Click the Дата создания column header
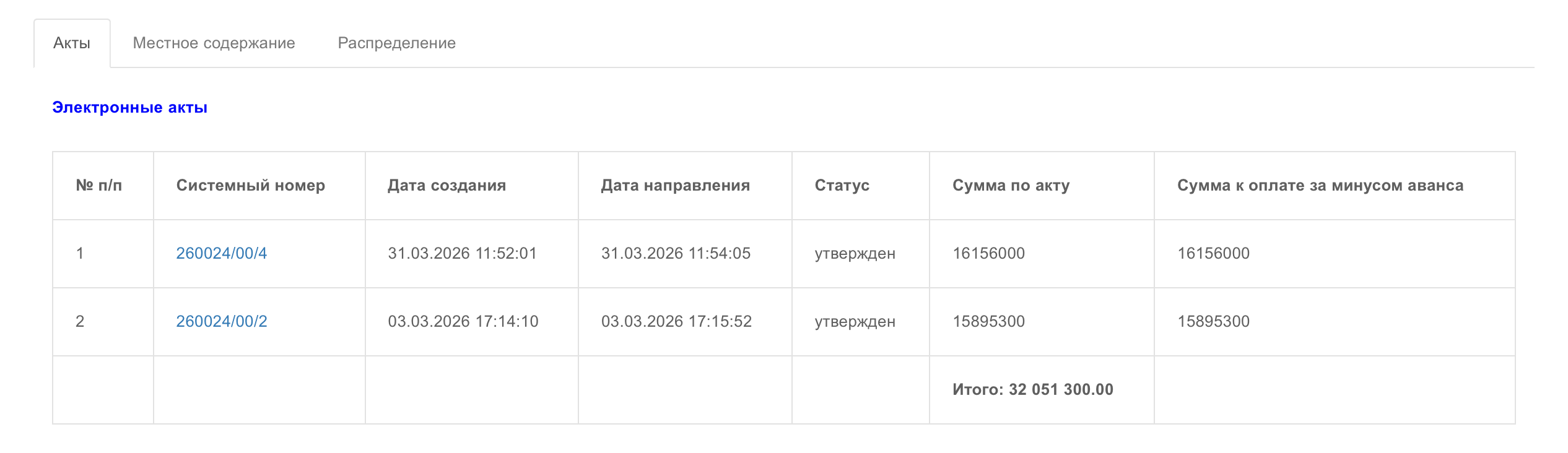1568x453 pixels. coord(446,186)
